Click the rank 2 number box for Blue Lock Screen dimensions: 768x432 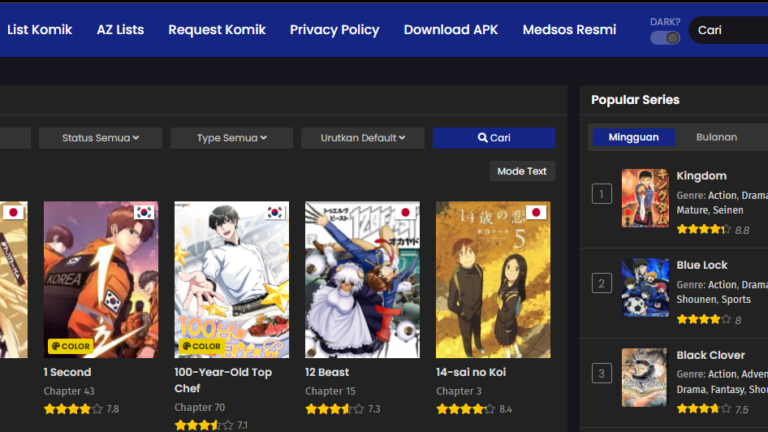click(601, 284)
